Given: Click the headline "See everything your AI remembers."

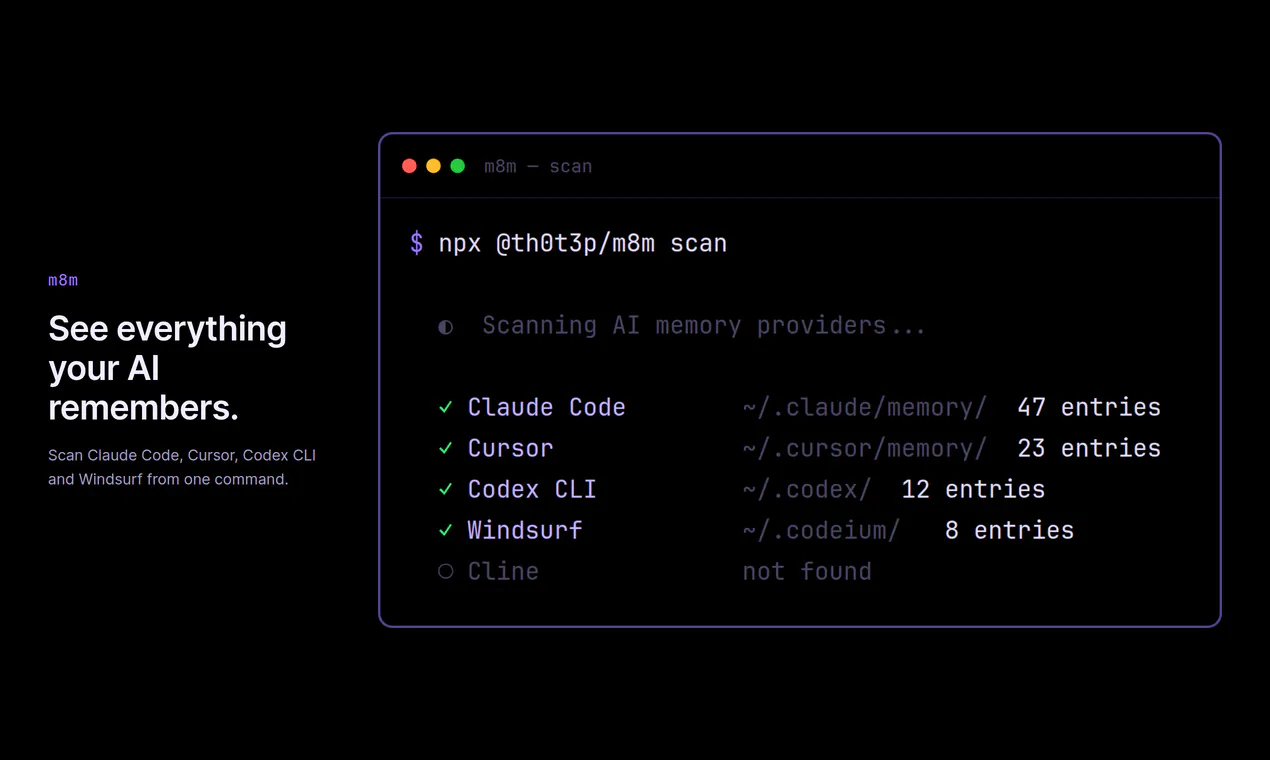Looking at the screenshot, I should (167, 368).
